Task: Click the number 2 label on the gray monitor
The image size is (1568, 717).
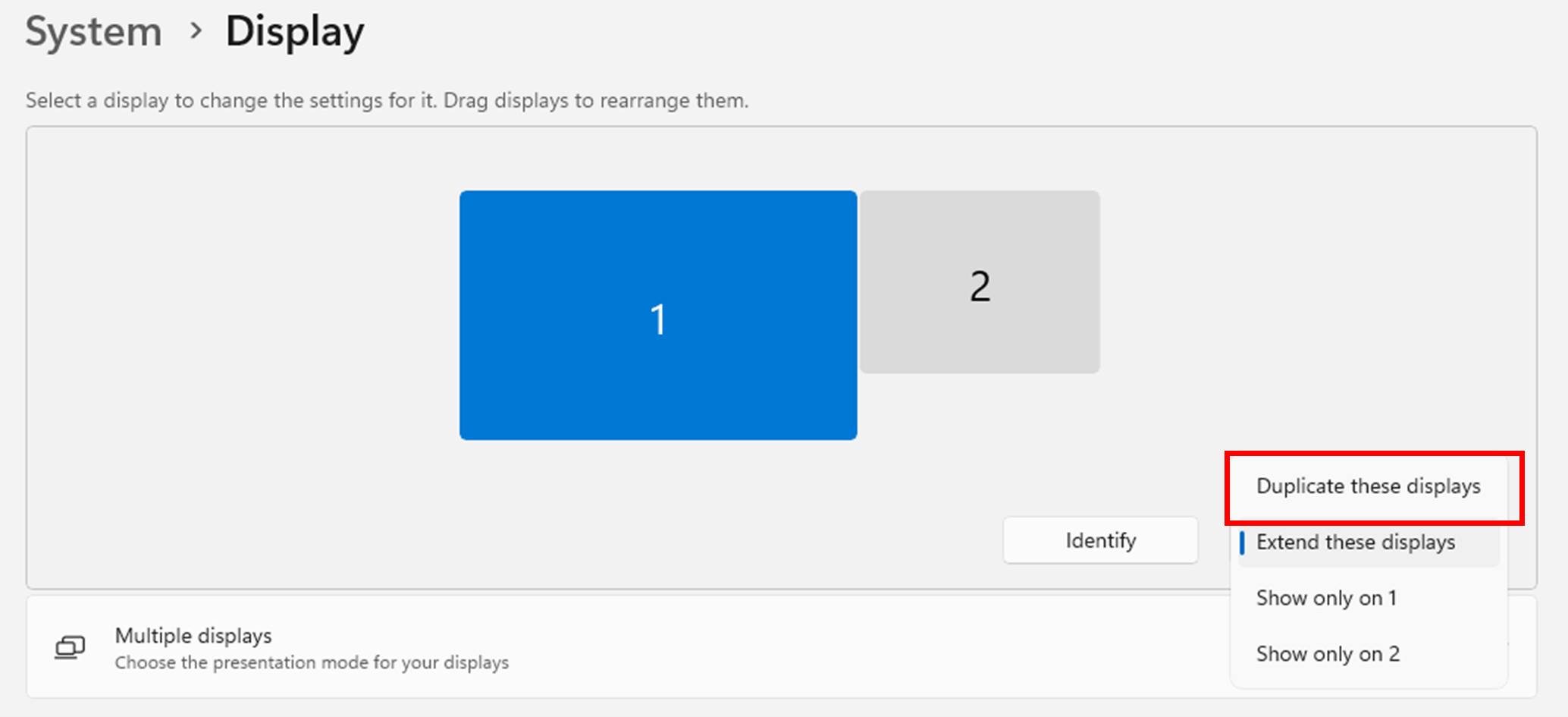Action: pos(980,287)
